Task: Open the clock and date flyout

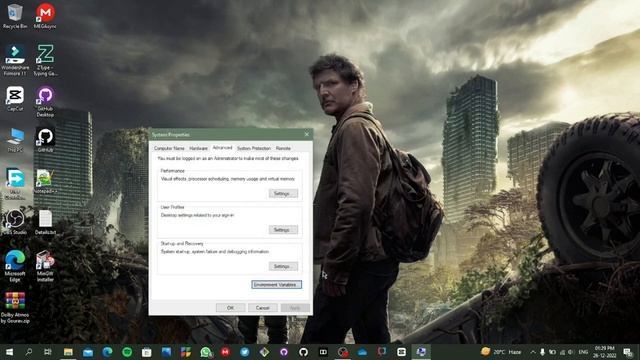Action: [x=605, y=352]
